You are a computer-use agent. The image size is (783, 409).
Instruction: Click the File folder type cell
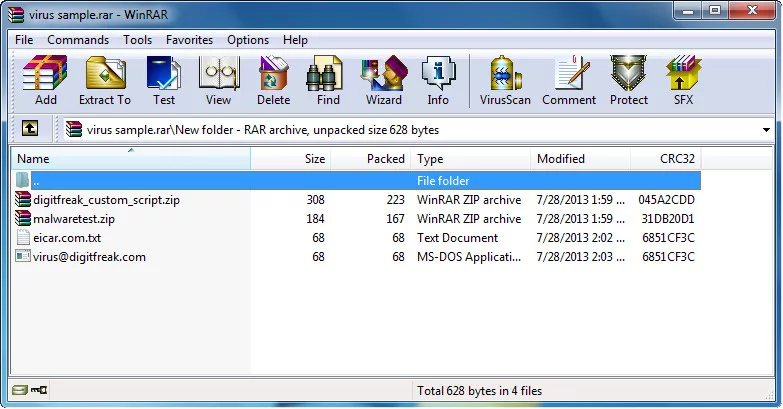pyautogui.click(x=443, y=180)
